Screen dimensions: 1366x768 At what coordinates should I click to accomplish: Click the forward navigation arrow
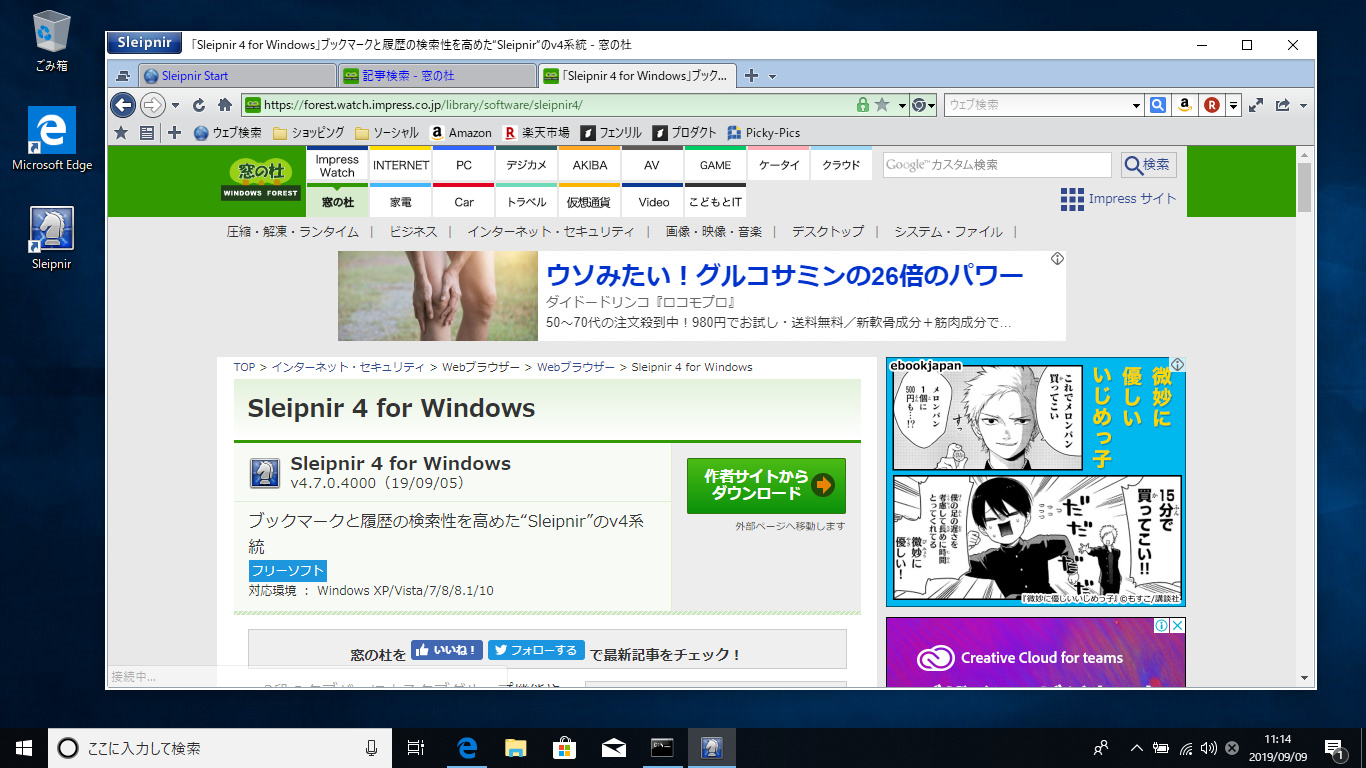152,104
